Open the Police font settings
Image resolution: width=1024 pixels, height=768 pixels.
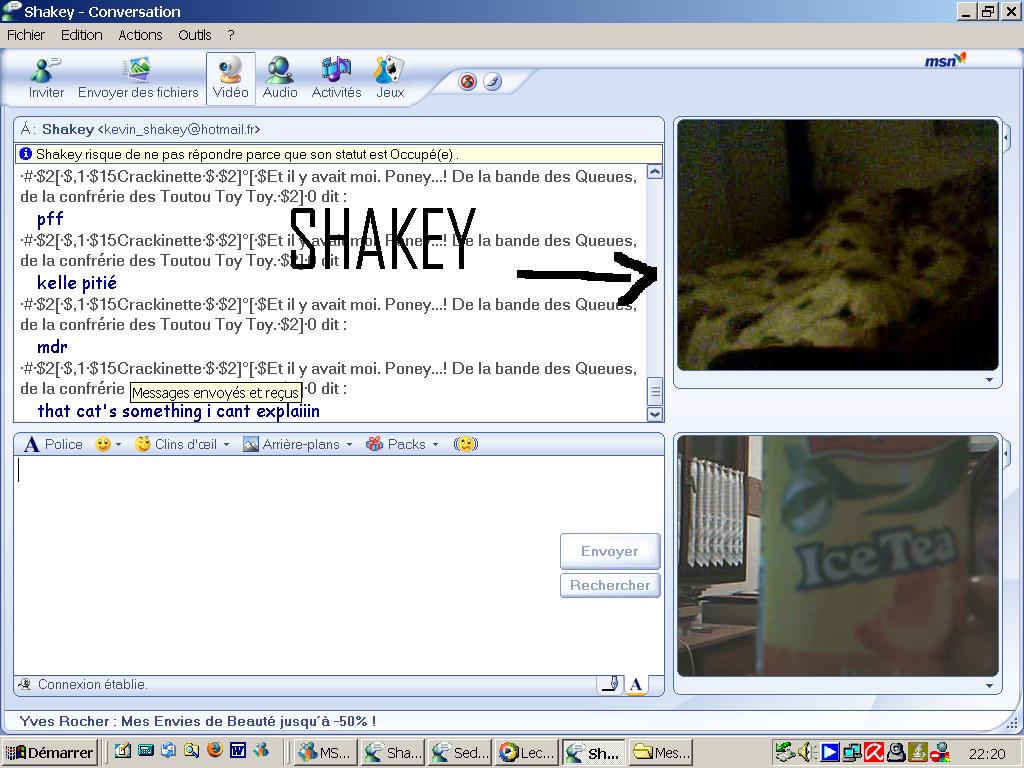pos(53,444)
